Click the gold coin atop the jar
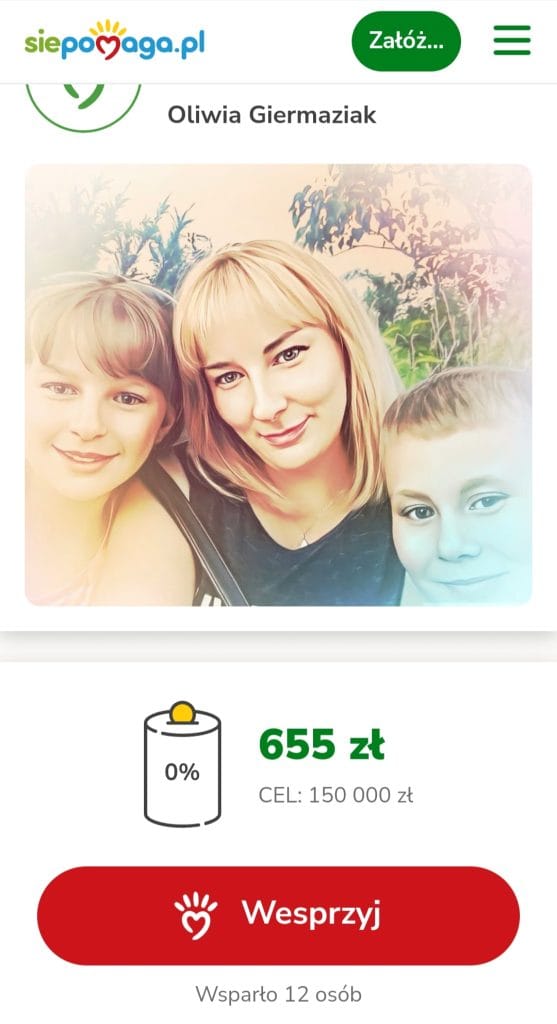The width and height of the screenshot is (557, 1024). tap(182, 712)
